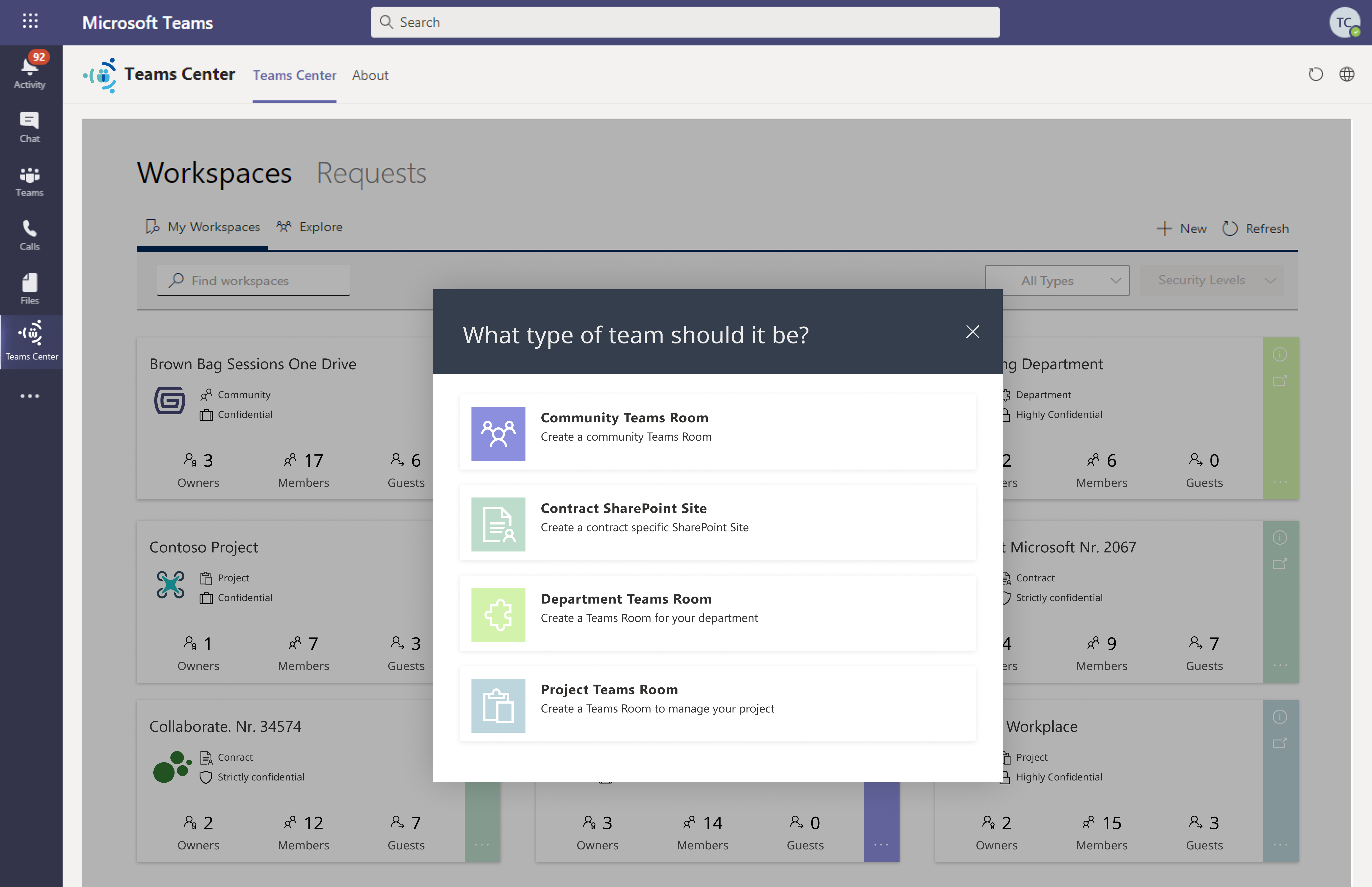Click the Collaborate green dots logo
Screen dimensions: 1372x887
point(172,767)
